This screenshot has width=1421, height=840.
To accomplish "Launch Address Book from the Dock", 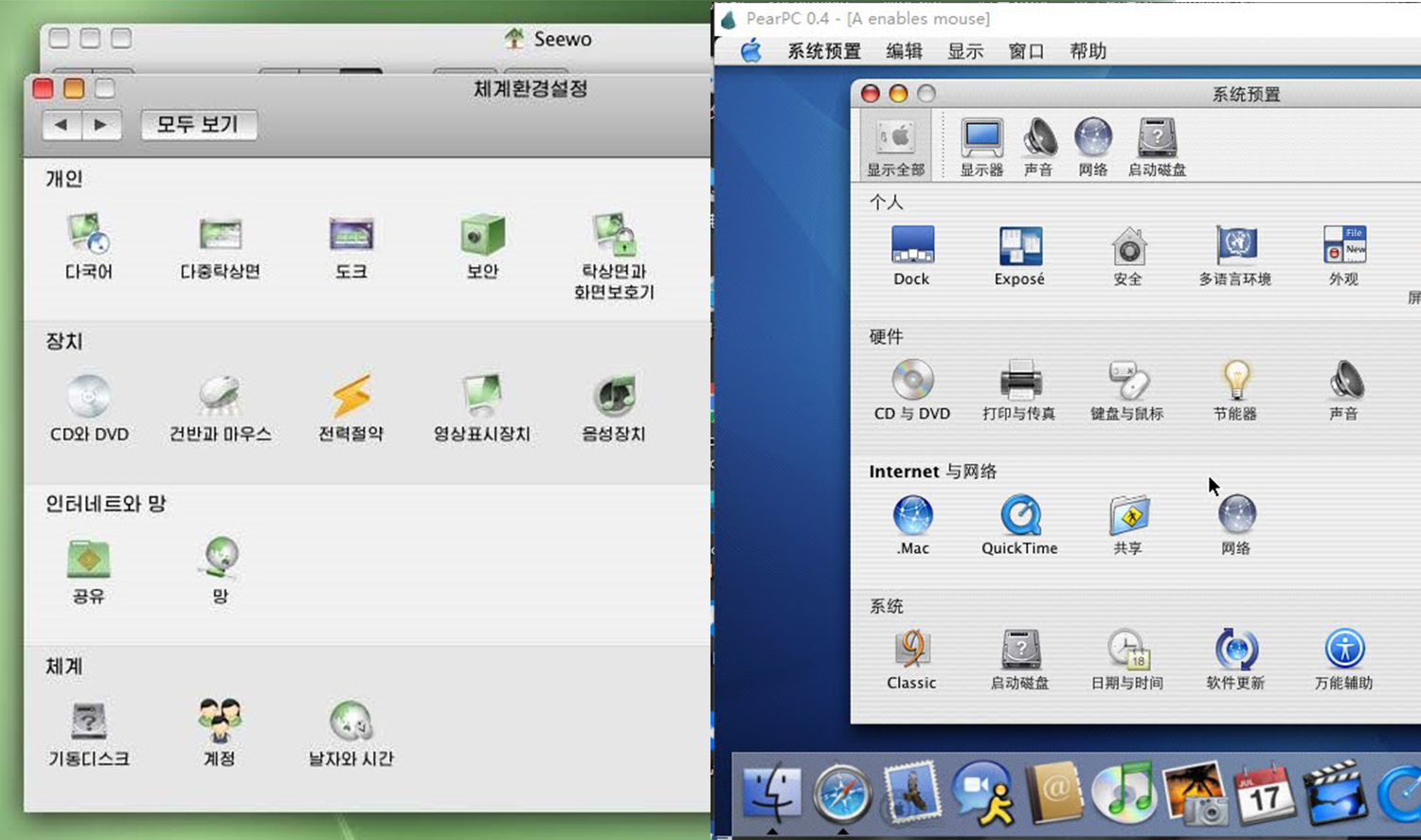I will tap(1054, 793).
